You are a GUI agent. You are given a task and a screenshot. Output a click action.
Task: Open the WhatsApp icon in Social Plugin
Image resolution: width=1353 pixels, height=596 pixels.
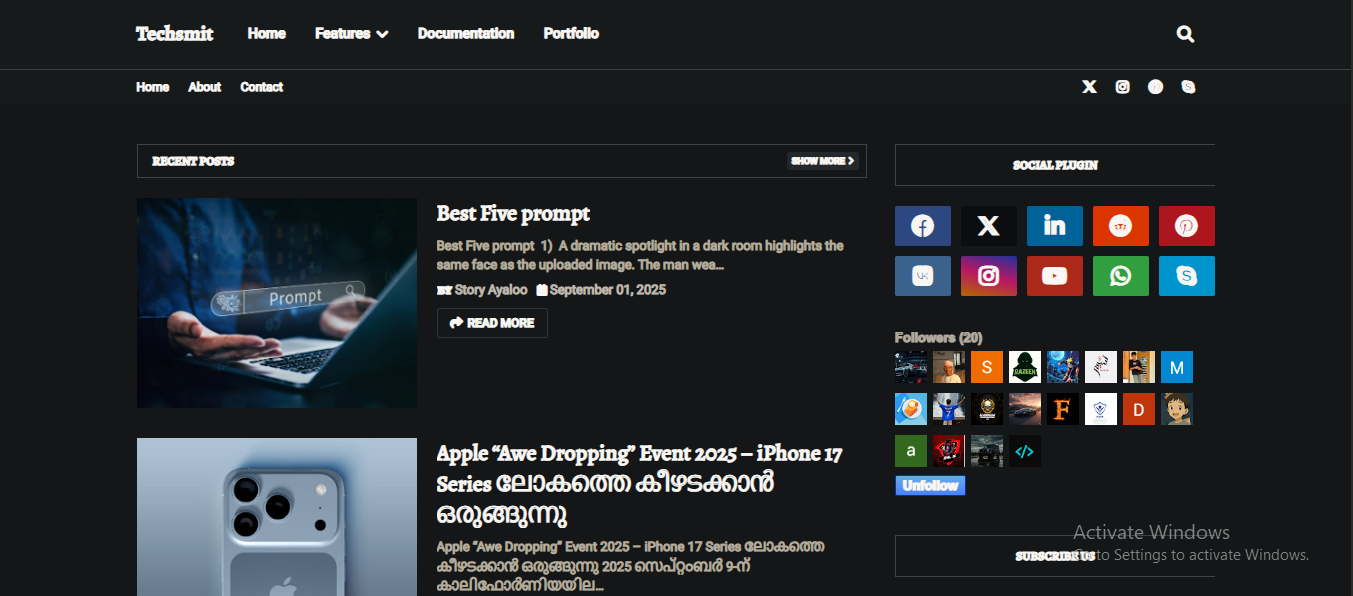click(x=1121, y=276)
